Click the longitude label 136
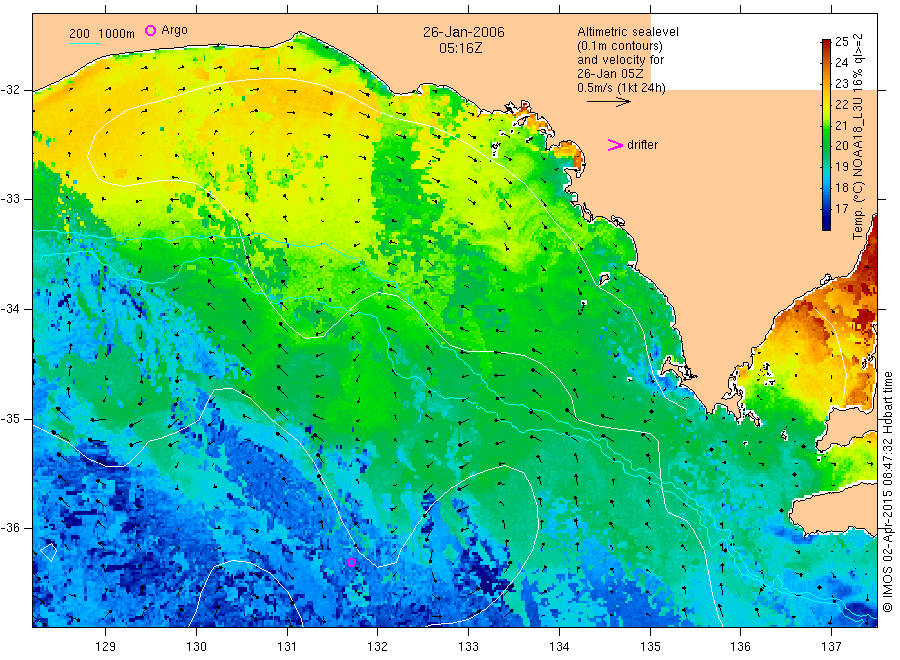This screenshot has height=660, width=900. click(740, 647)
